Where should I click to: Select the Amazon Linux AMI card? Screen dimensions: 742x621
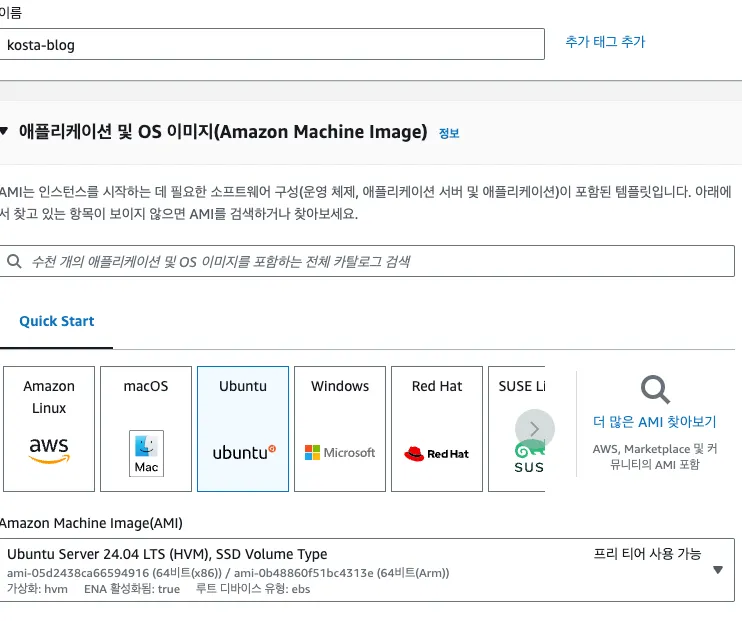[x=49, y=429]
